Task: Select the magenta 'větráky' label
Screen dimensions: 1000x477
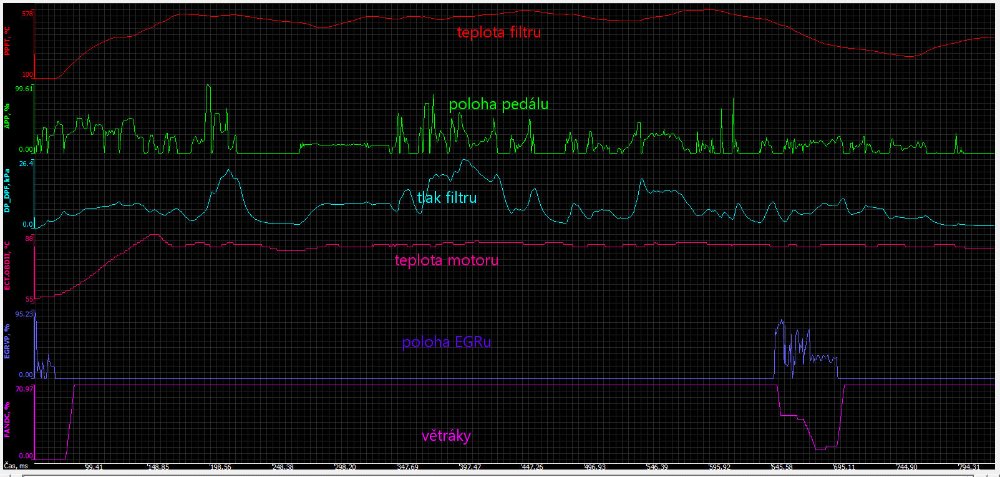Action: (447, 436)
